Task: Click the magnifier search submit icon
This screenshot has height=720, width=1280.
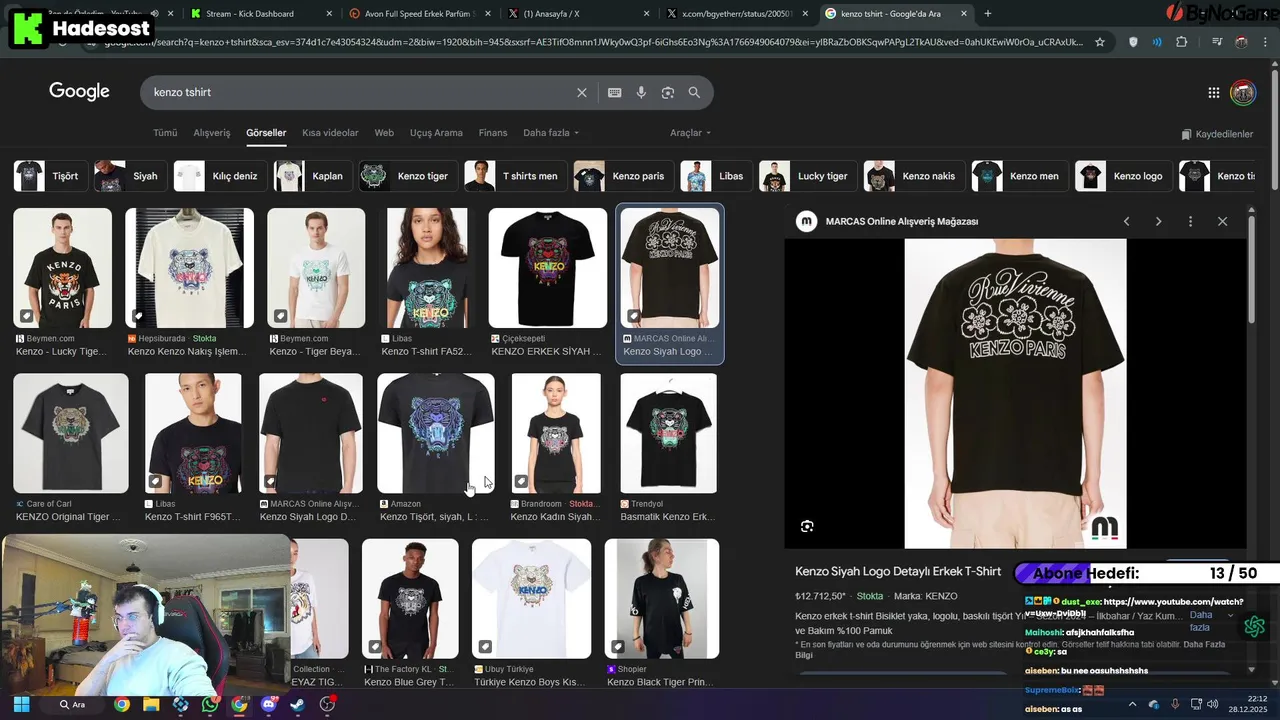Action: 694,92
